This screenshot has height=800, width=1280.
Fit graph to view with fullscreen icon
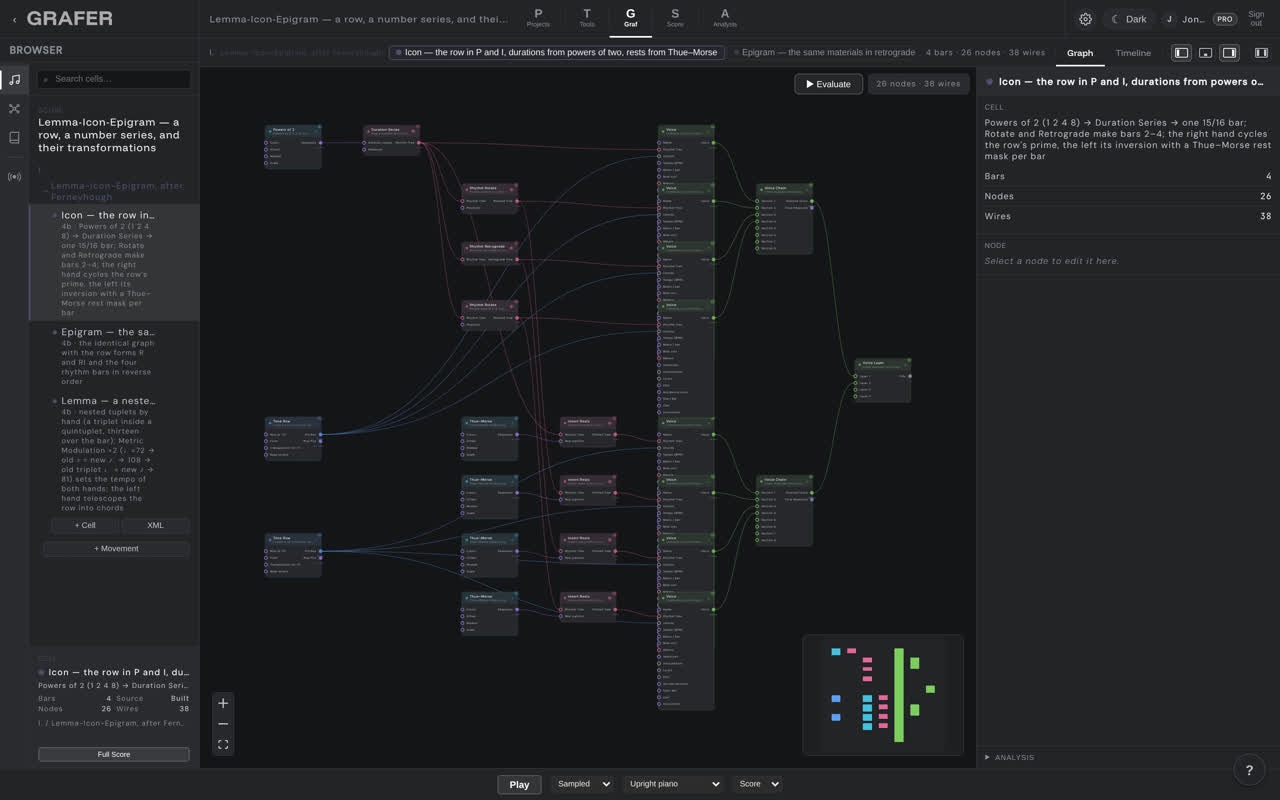point(223,745)
